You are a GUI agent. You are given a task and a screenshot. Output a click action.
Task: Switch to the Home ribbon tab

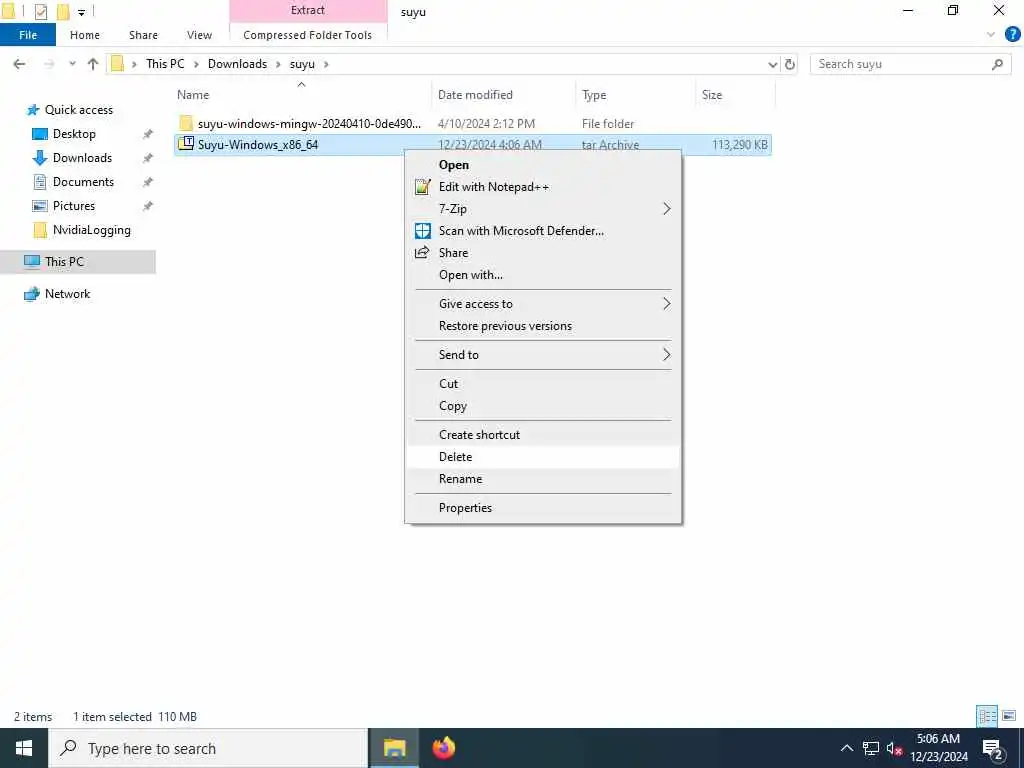coord(85,35)
